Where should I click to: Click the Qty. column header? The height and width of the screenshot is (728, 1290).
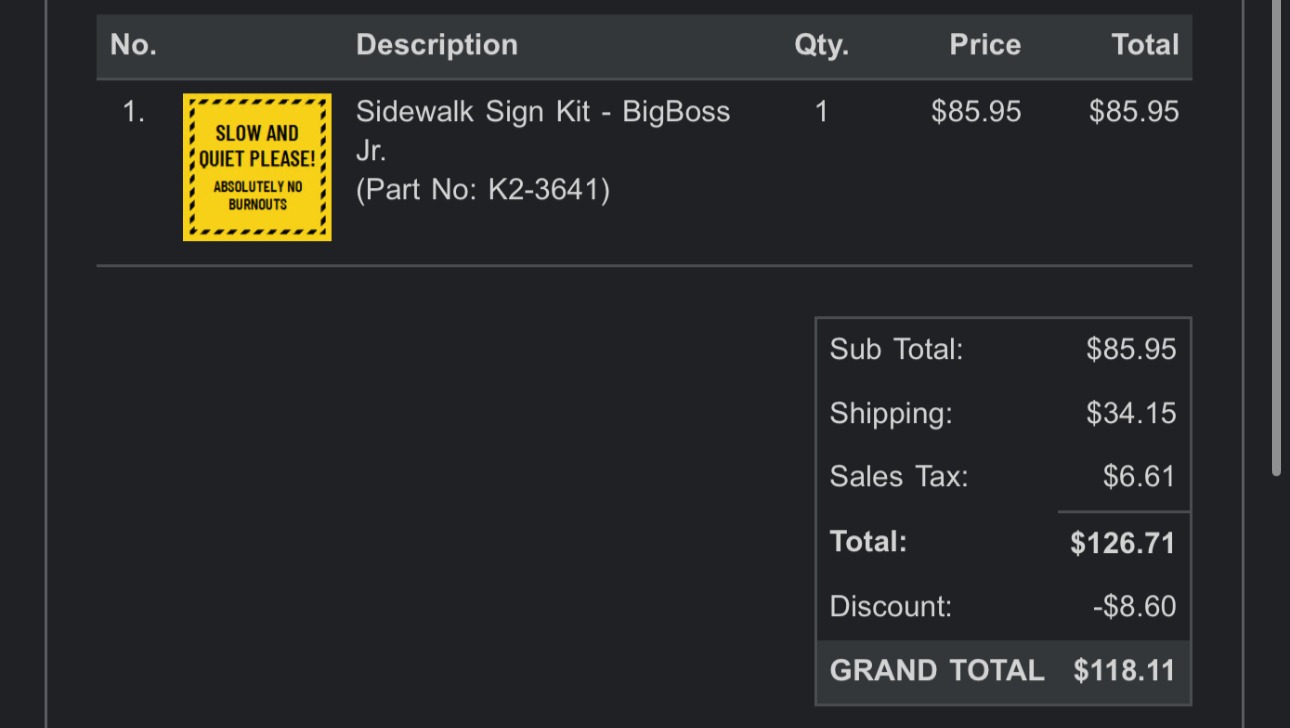point(821,45)
